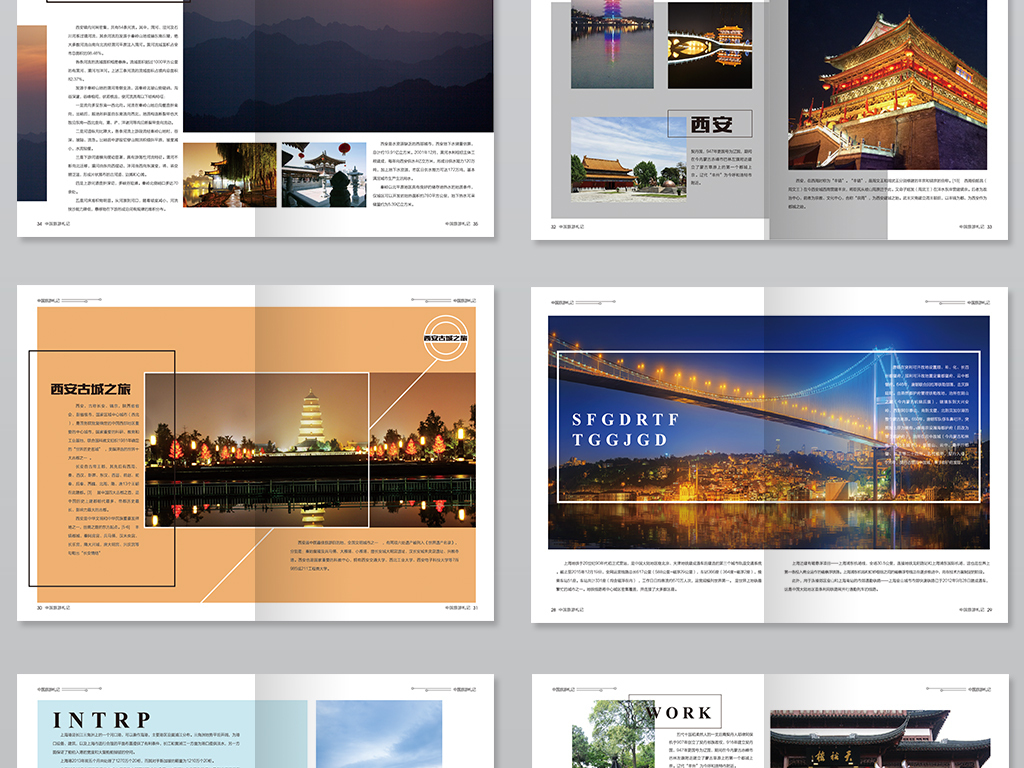Open the temple with red lanterns photo

pos(324,174)
